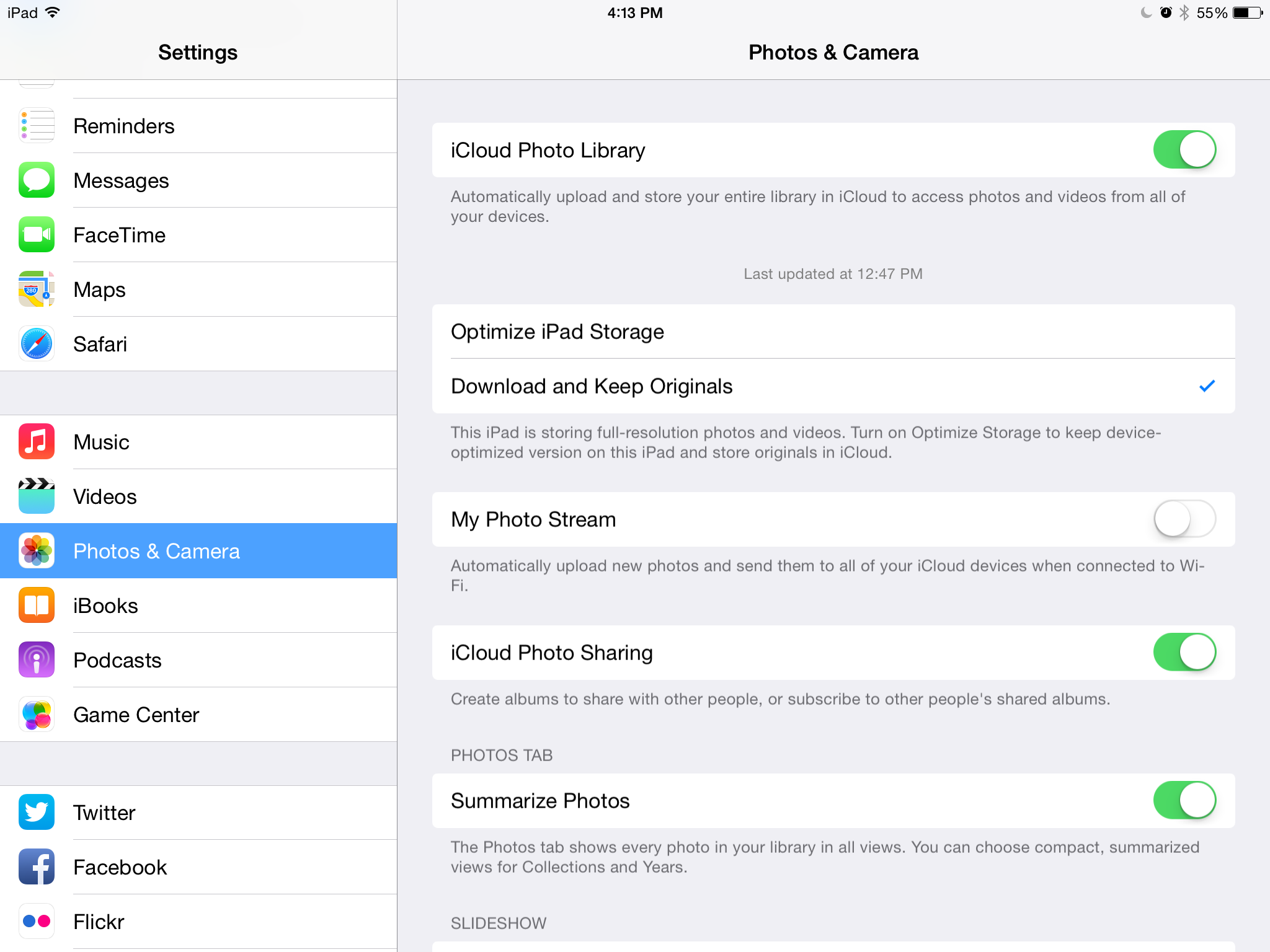Tap the purple Podcasts icon
Viewport: 1270px width, 952px height.
(x=37, y=660)
